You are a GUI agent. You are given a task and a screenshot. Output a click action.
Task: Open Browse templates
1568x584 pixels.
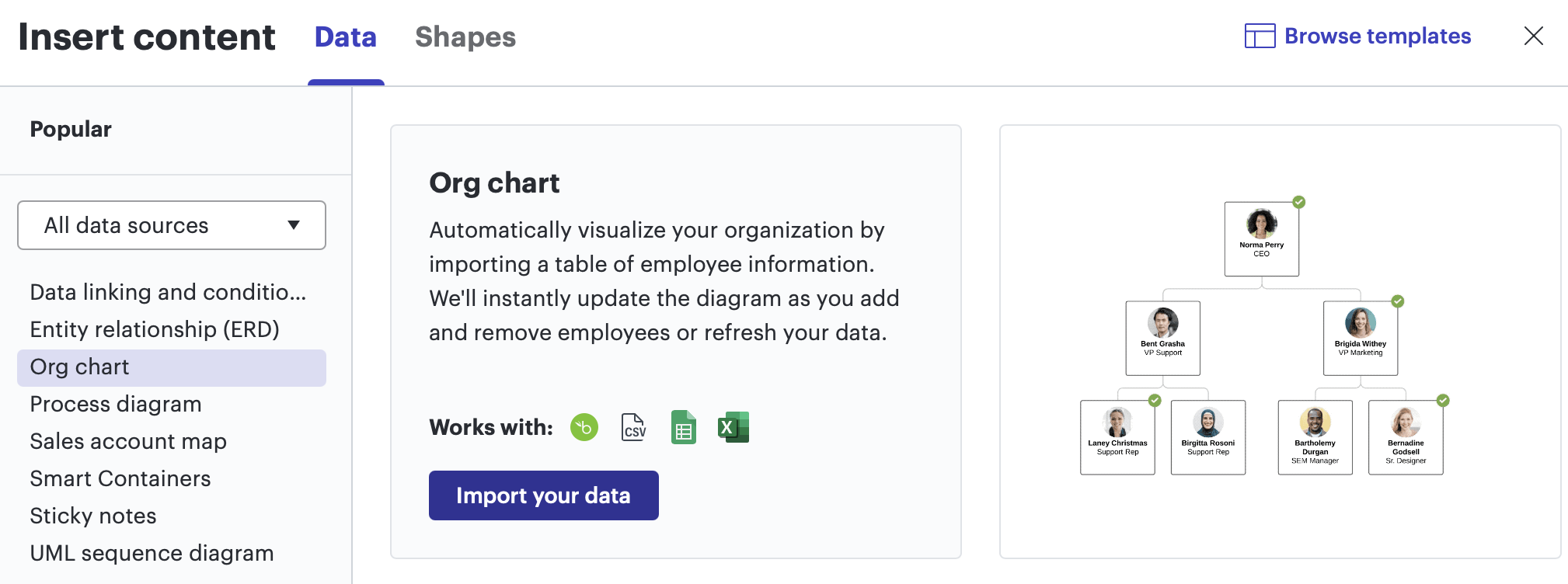click(x=1378, y=36)
